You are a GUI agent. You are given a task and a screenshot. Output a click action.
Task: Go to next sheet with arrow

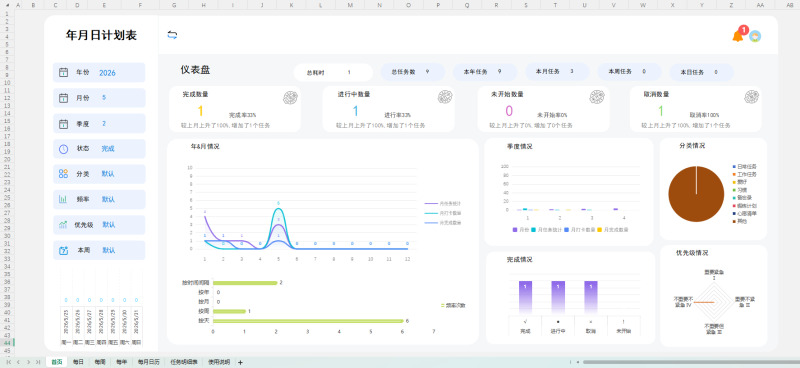pyautogui.click(x=28, y=362)
